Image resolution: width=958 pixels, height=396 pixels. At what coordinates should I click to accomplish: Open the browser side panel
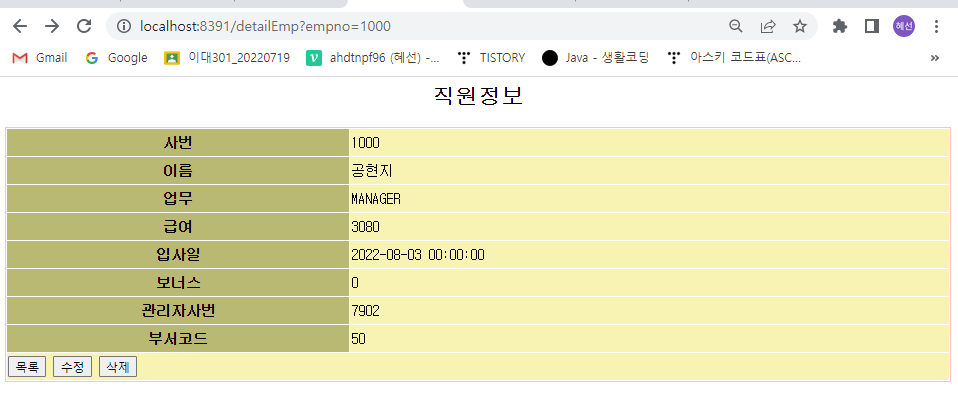[872, 26]
